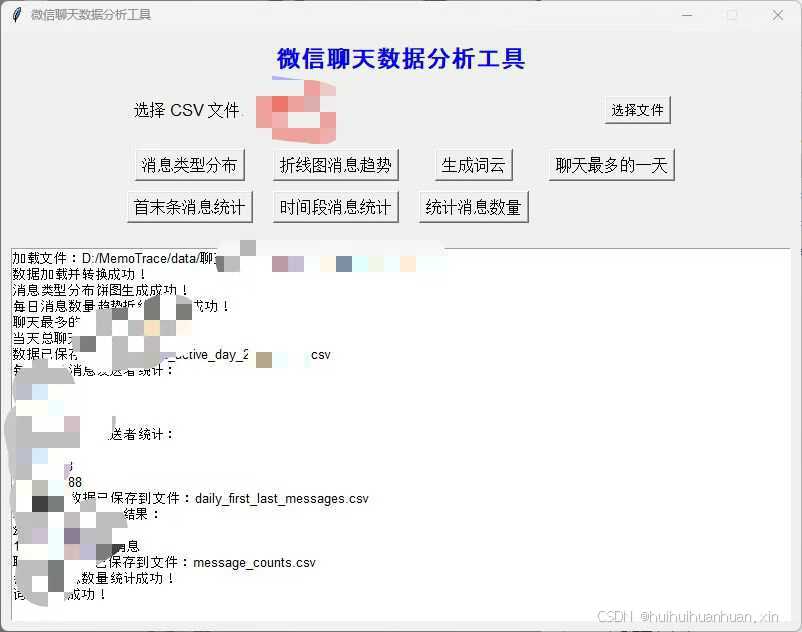
Task: Click the 选择 CSV 文件 label
Action: (187, 110)
